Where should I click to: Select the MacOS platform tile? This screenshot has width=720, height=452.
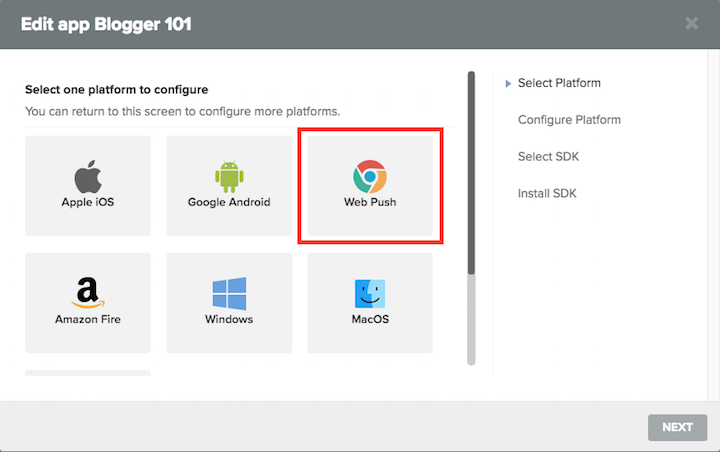tap(370, 303)
